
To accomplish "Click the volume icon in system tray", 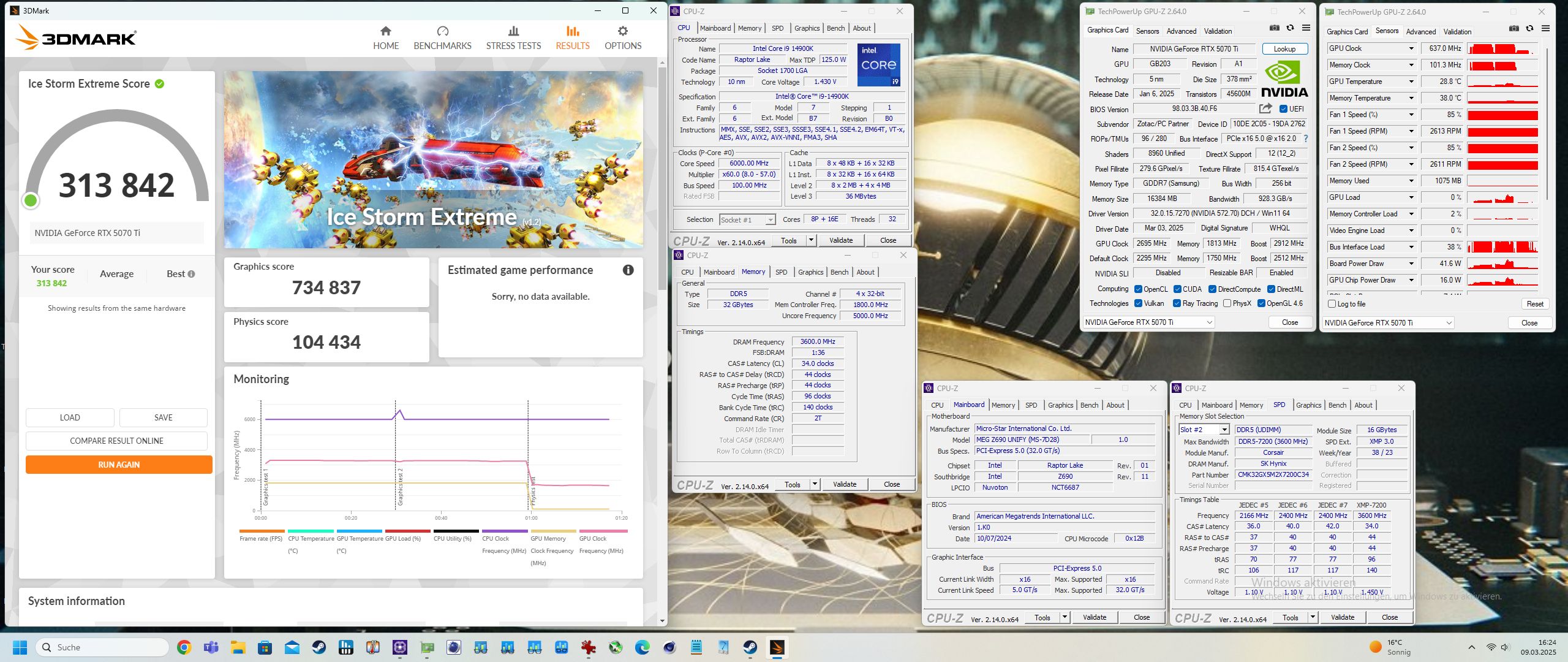I will 1505,647.
